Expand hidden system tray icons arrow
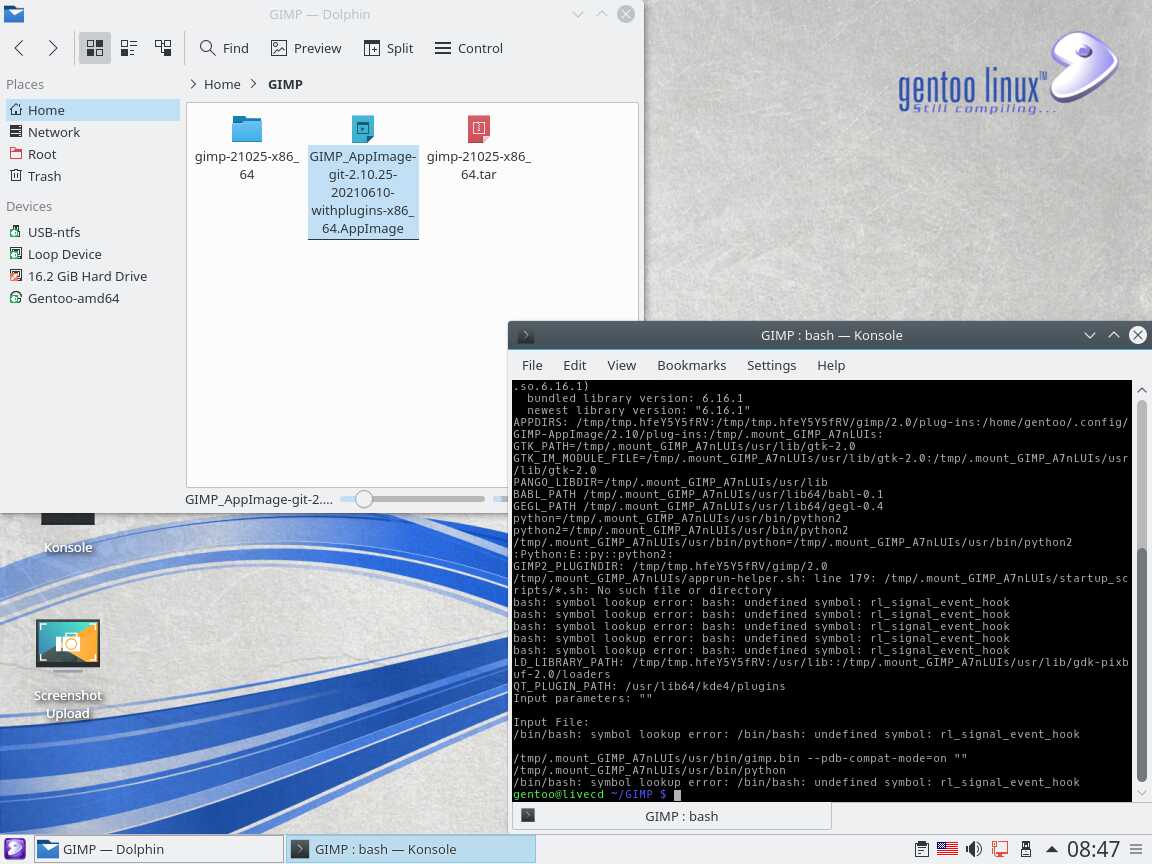Image resolution: width=1152 pixels, height=864 pixels. [x=1051, y=849]
